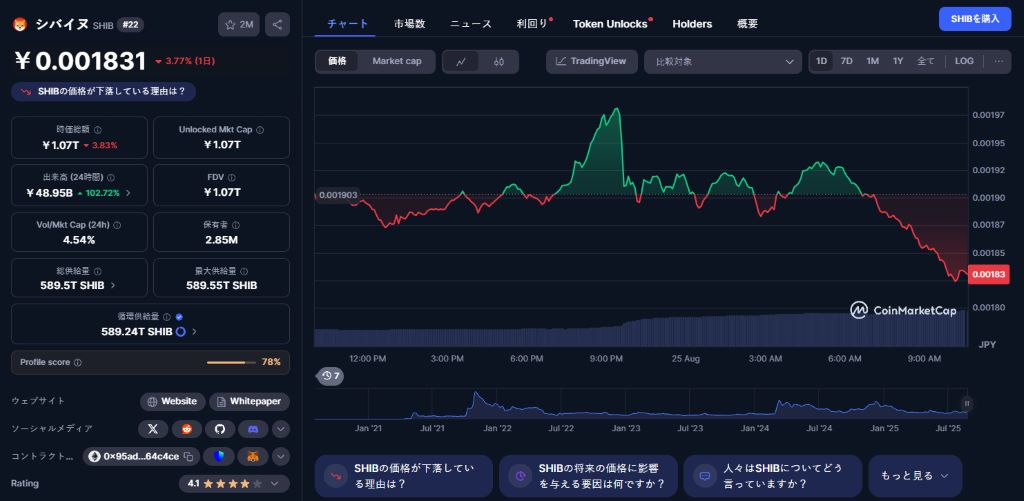Click info icon next to 保有者

(236, 225)
